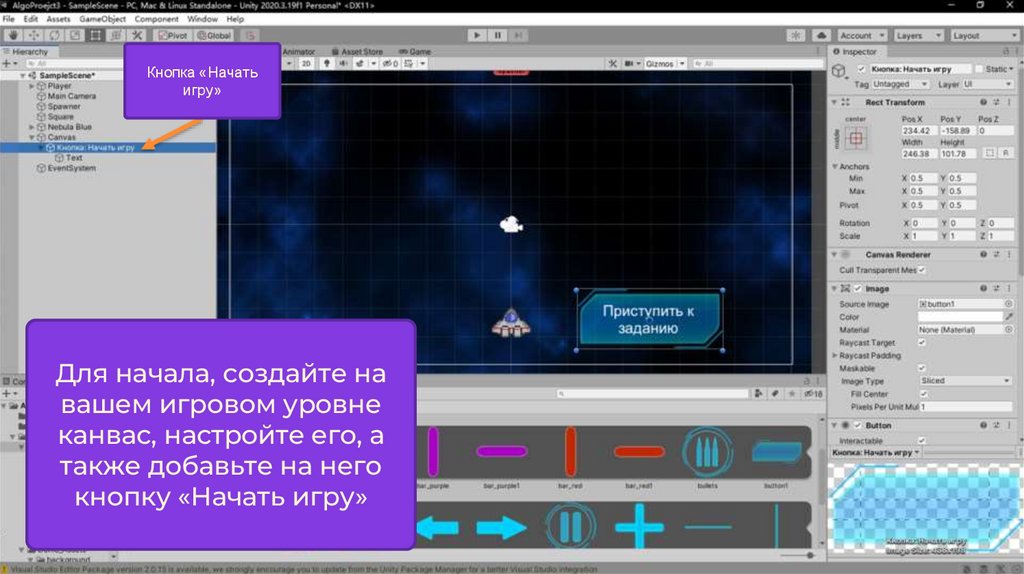Click the Pos X field
This screenshot has width=1024, height=574.
click(x=919, y=131)
